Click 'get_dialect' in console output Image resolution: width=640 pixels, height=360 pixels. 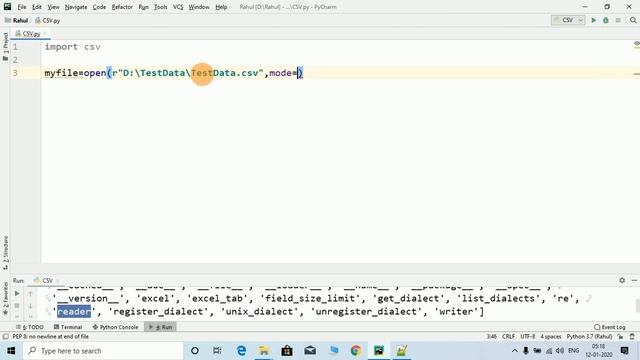tap(408, 298)
